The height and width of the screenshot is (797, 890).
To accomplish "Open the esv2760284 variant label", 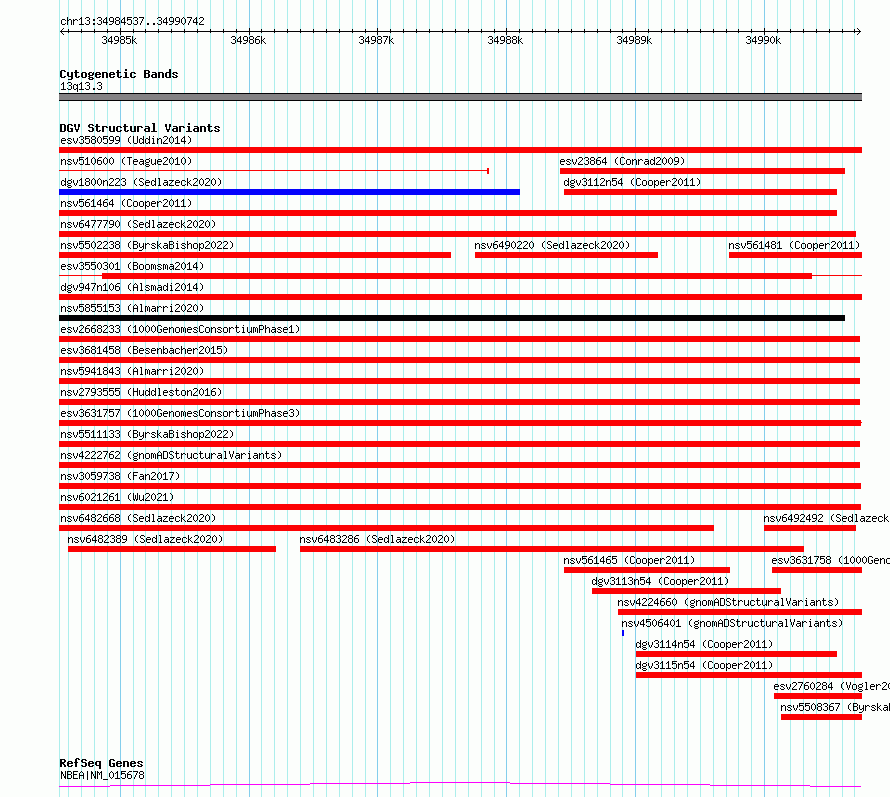I will point(832,686).
